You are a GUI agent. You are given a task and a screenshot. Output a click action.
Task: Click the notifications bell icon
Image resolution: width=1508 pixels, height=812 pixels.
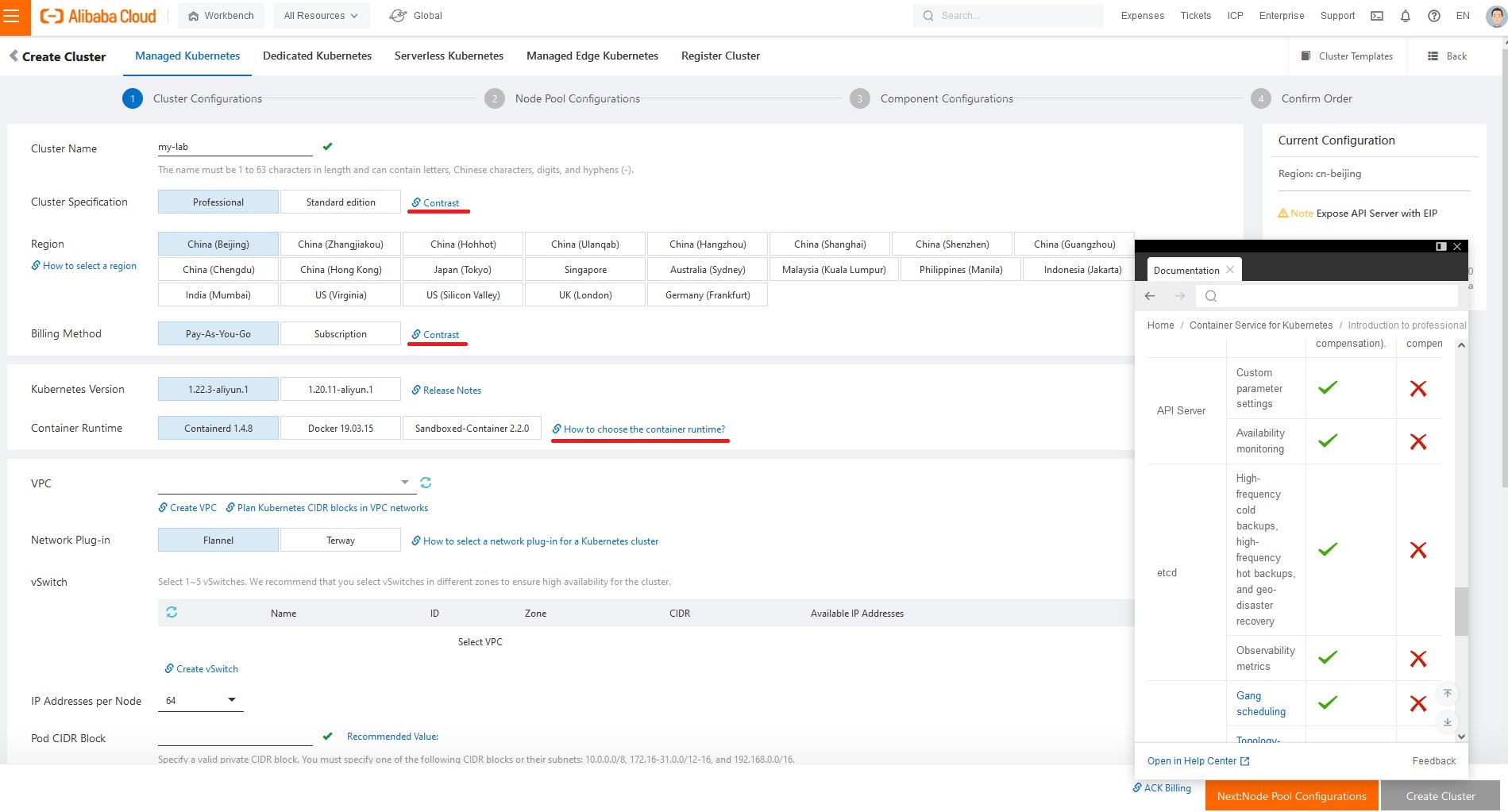click(x=1405, y=16)
